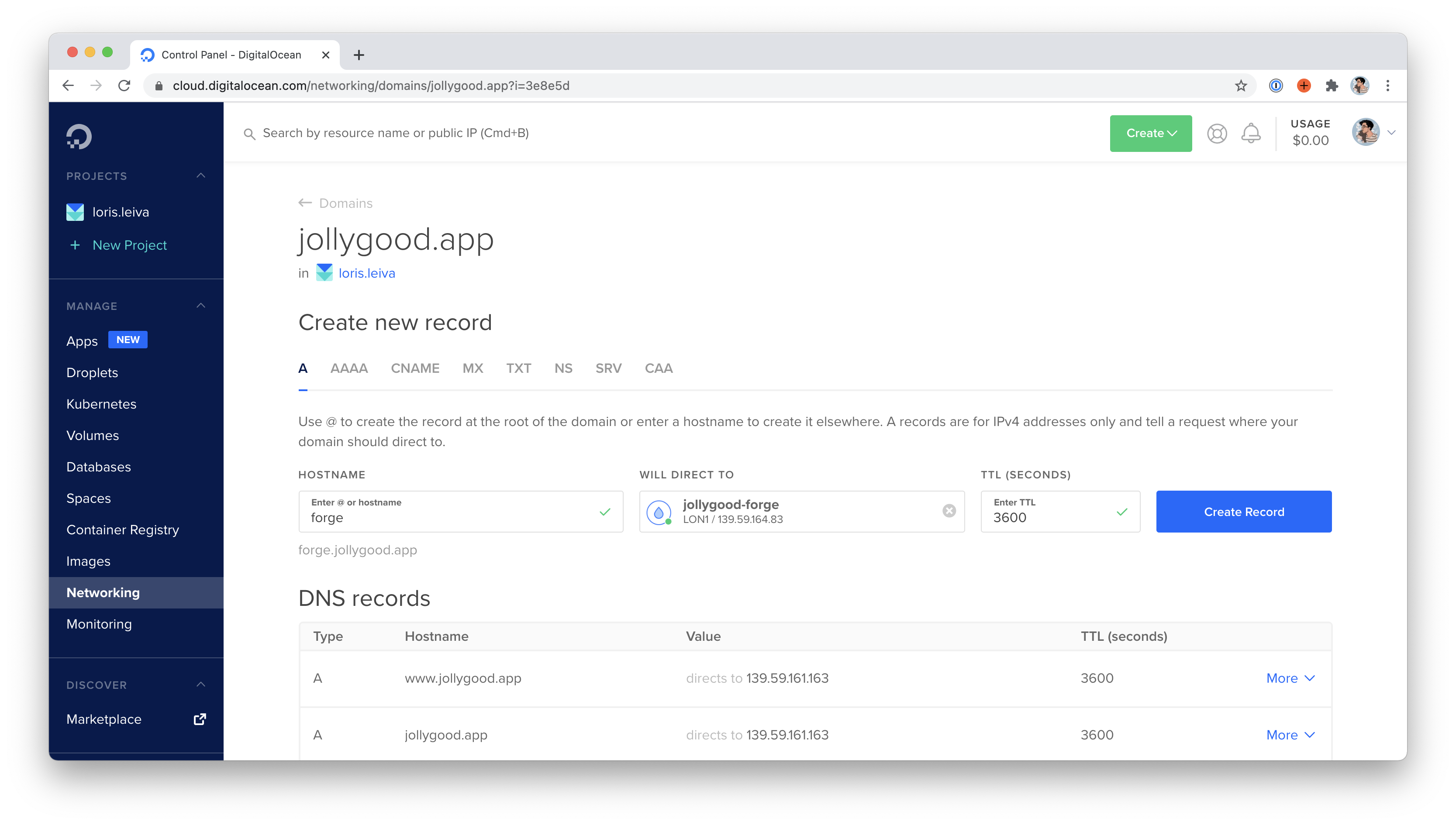Switch to the MX record tab
Image resolution: width=1456 pixels, height=825 pixels.
tap(473, 368)
